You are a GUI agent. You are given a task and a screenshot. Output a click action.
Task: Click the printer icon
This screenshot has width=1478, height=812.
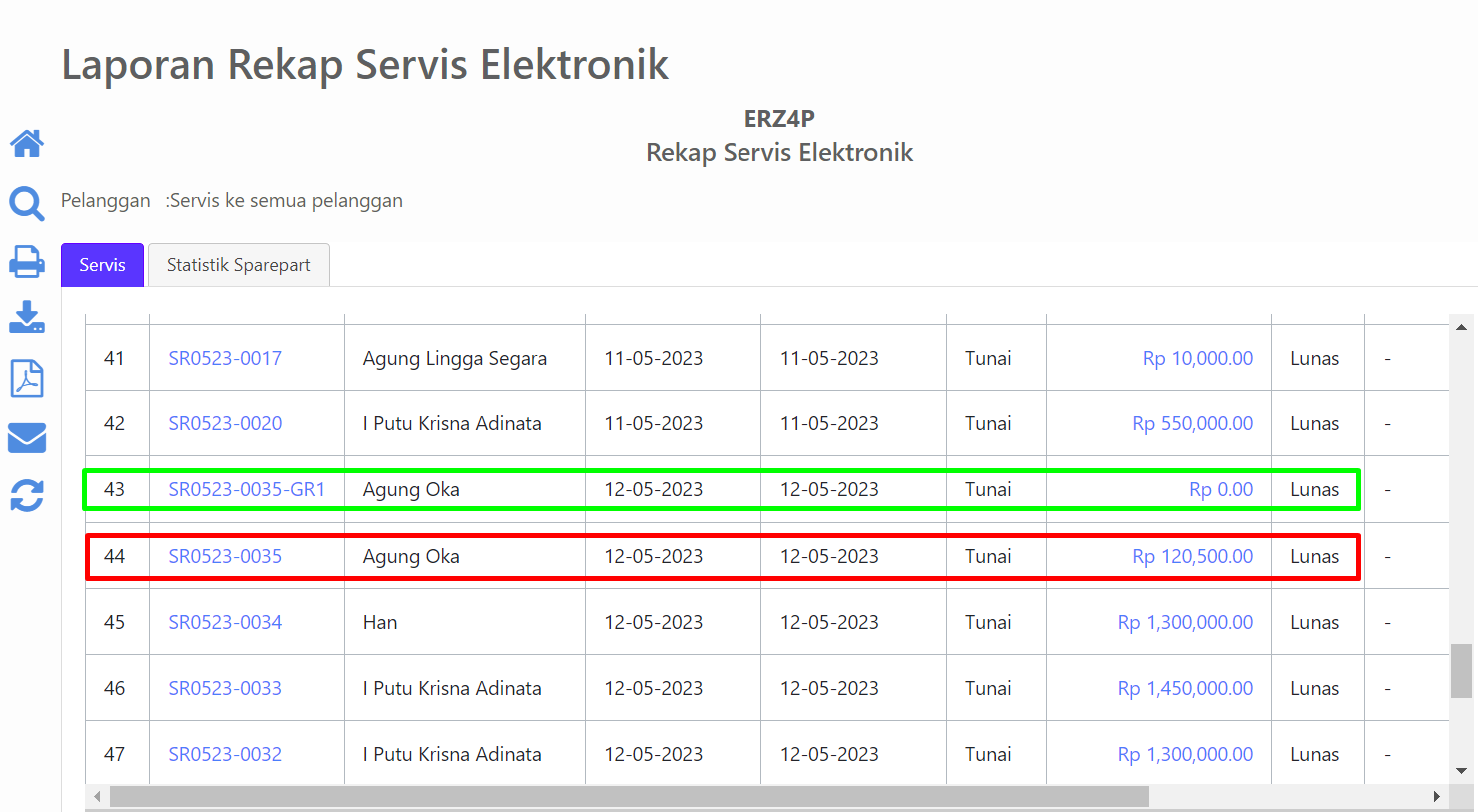27,262
